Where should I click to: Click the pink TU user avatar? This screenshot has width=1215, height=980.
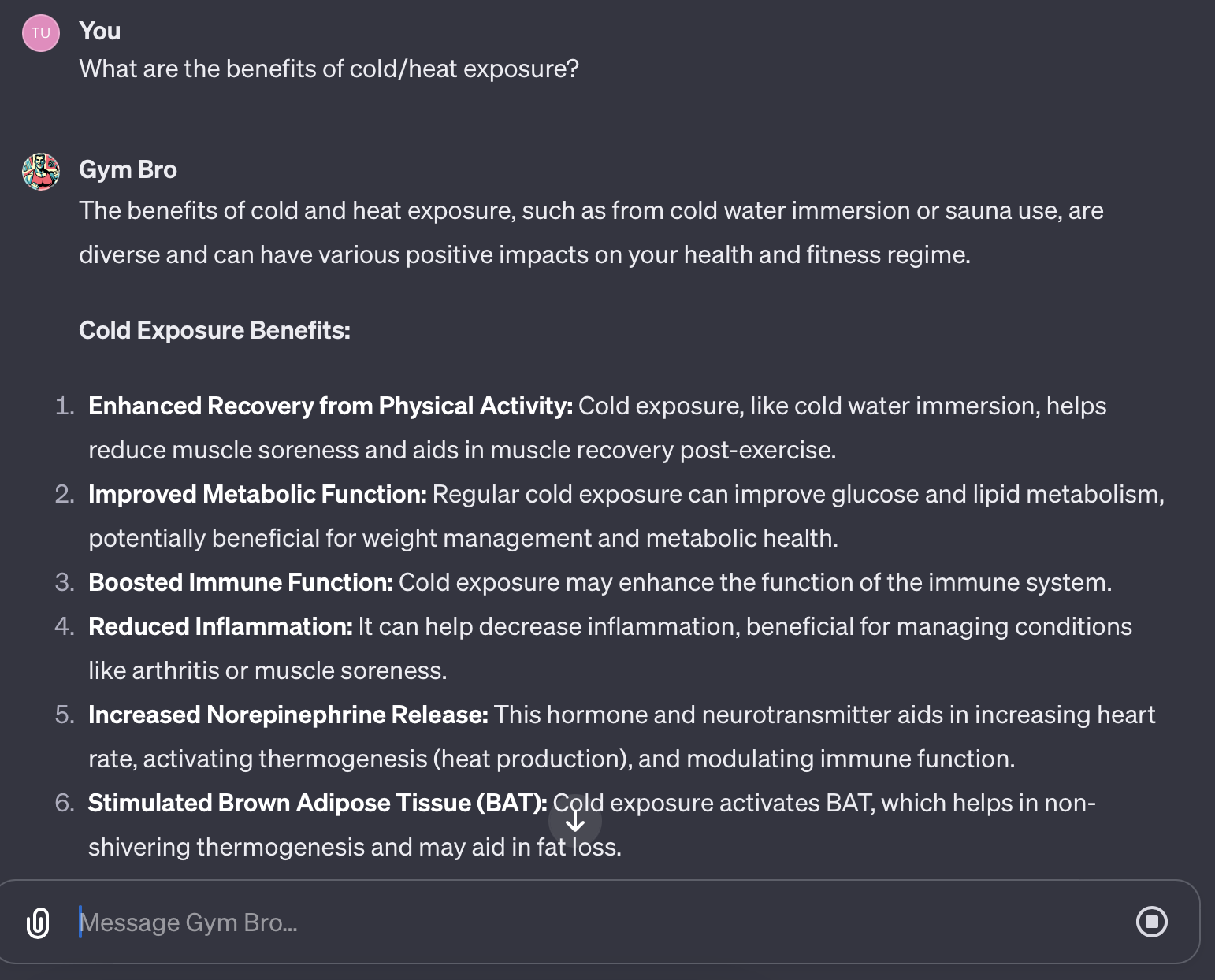pos(41,33)
